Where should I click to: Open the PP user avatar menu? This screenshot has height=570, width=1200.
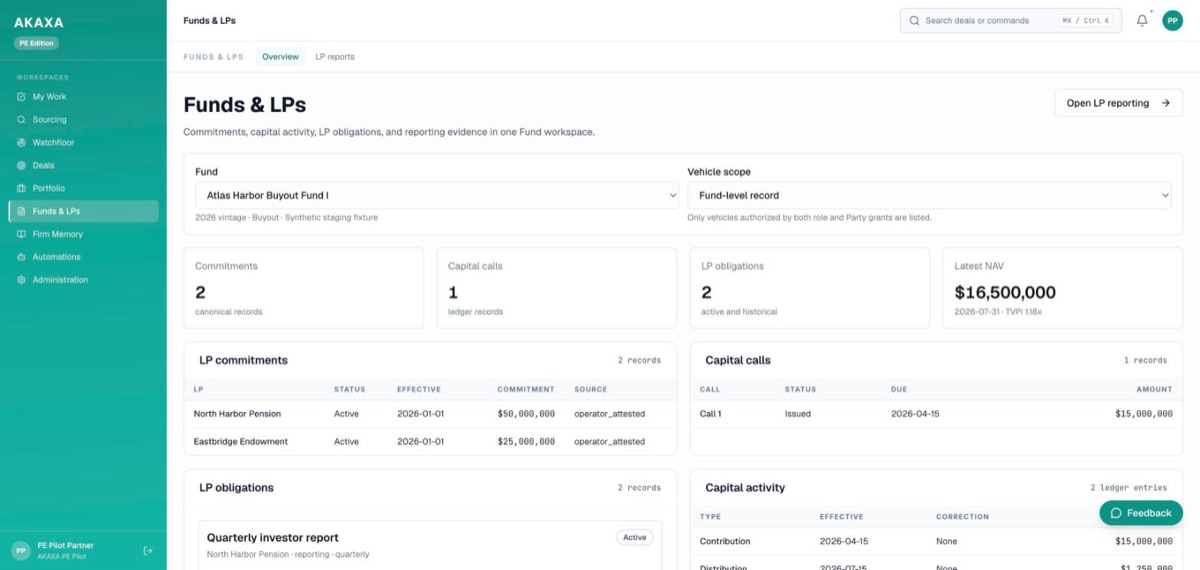coord(1172,20)
